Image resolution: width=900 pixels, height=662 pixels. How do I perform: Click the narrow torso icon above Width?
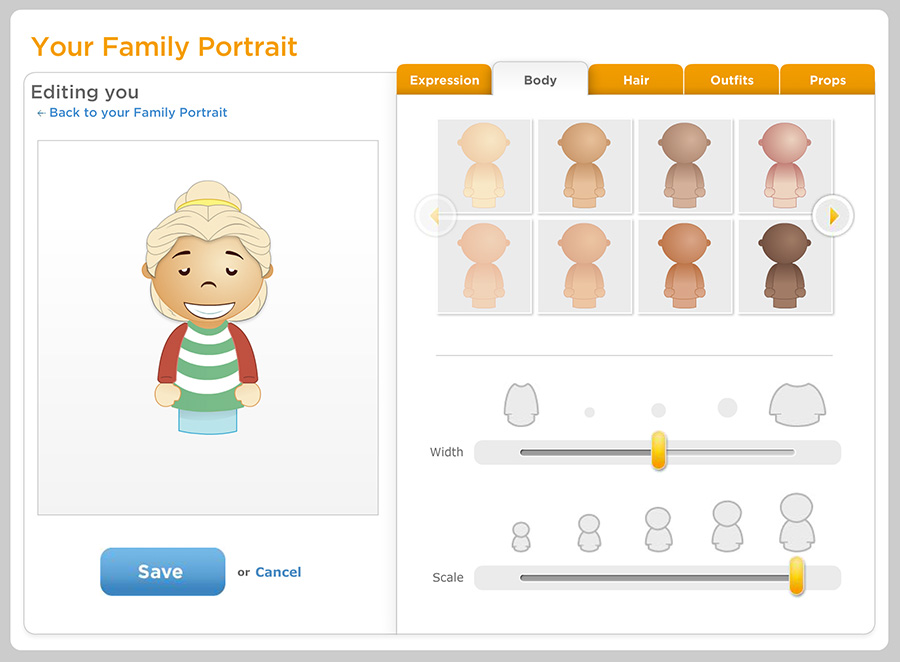[521, 405]
